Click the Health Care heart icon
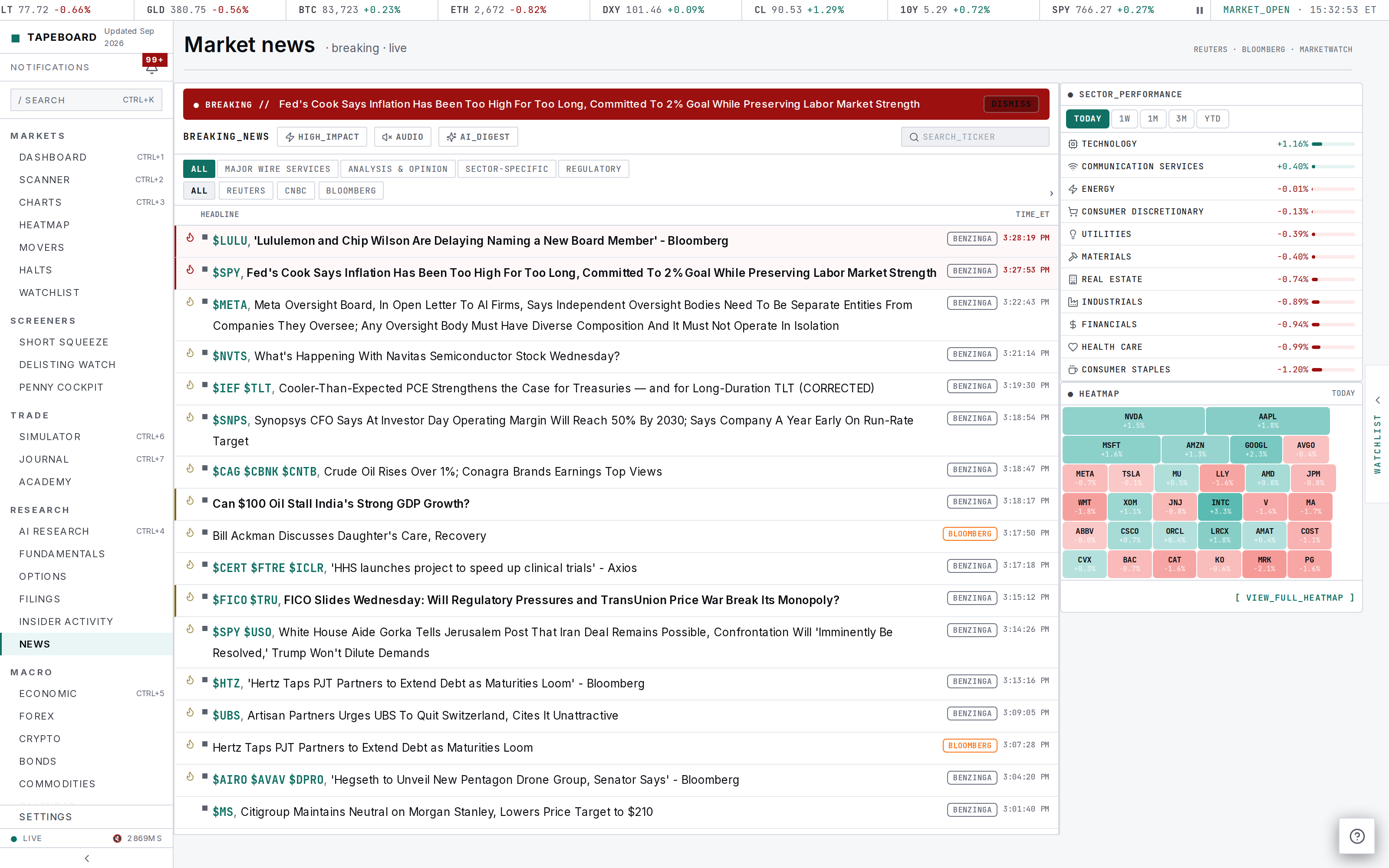 tap(1073, 347)
